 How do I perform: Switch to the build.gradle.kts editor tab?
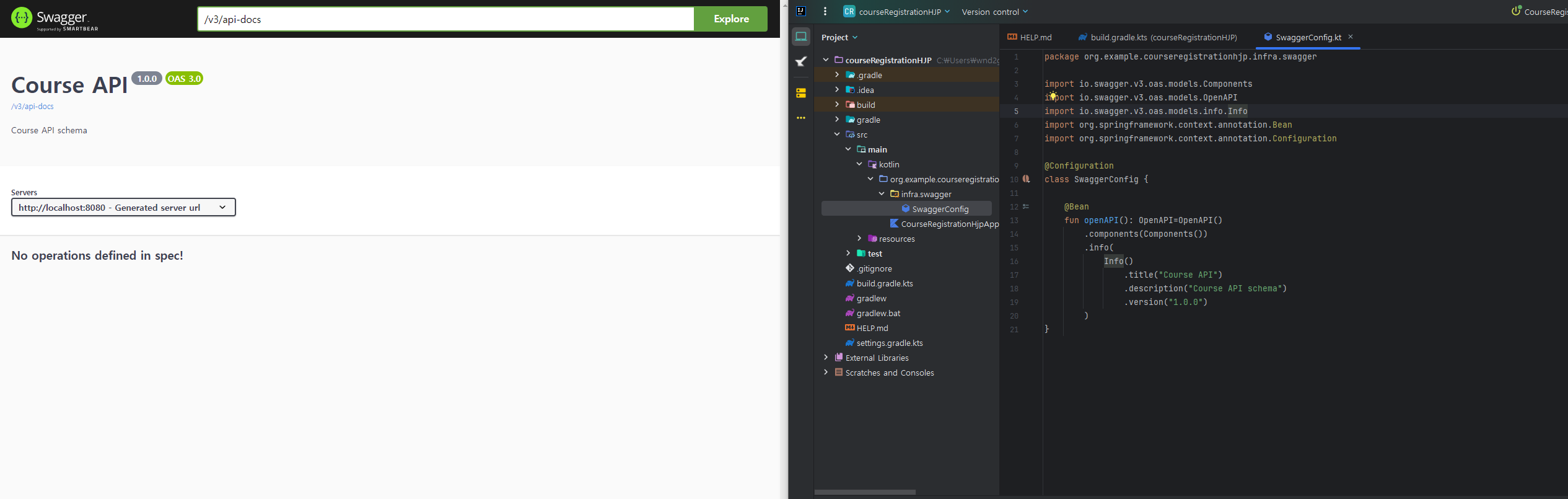click(x=1157, y=37)
